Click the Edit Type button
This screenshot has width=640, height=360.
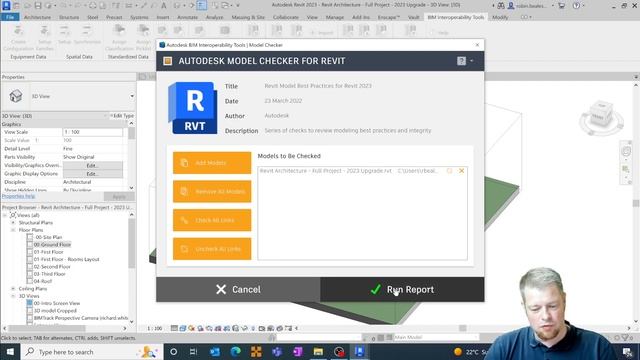click(x=122, y=116)
